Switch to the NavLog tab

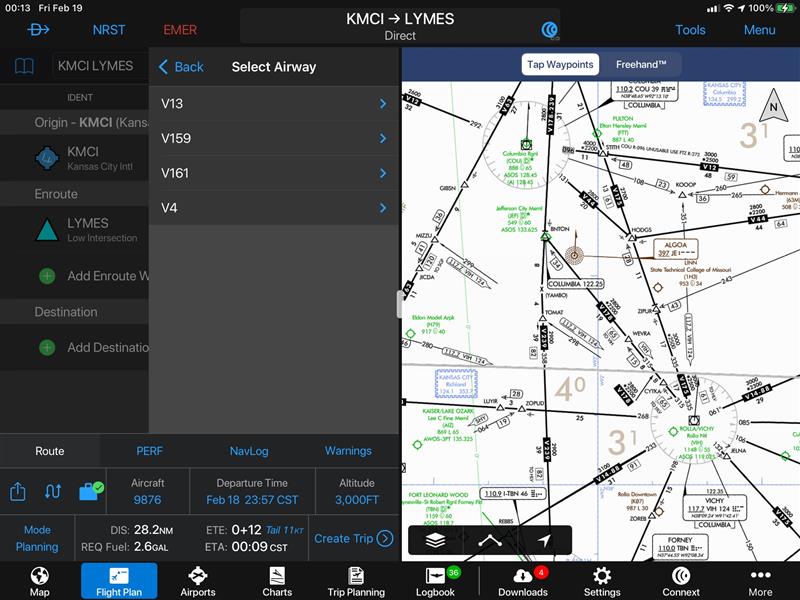(249, 451)
